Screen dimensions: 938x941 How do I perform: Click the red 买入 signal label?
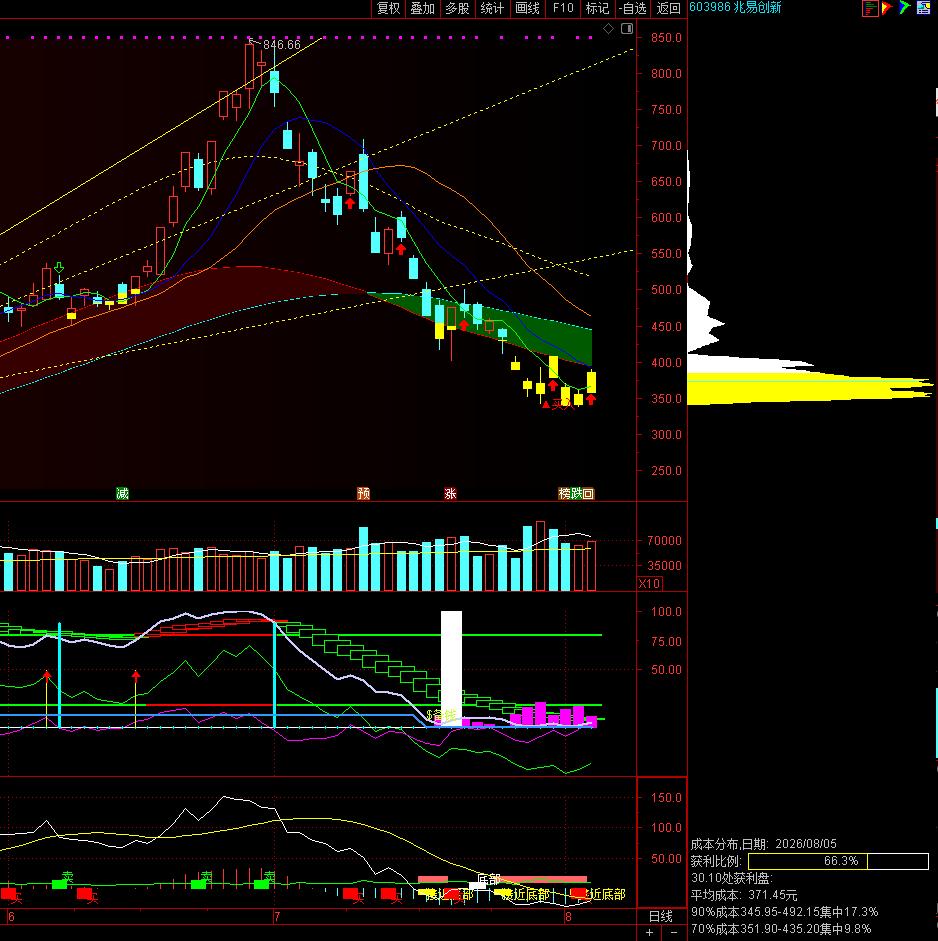(x=563, y=404)
